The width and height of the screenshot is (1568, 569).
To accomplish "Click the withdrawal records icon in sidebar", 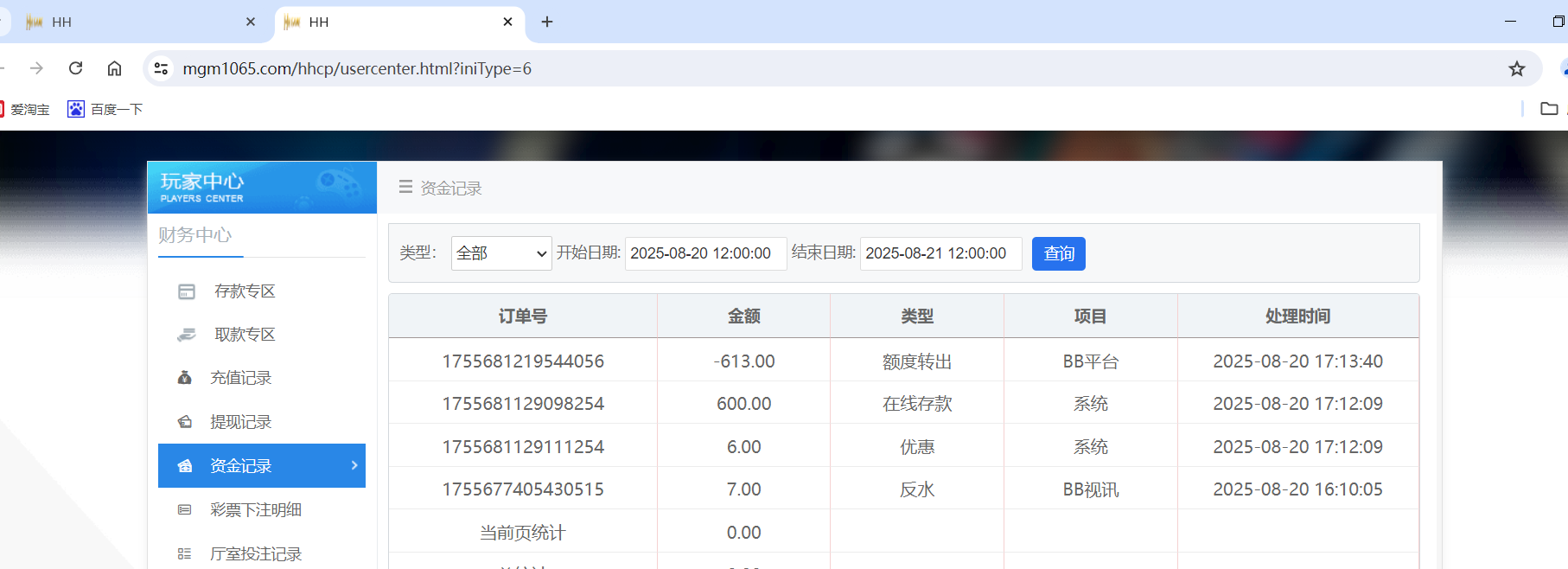I will pos(184,422).
